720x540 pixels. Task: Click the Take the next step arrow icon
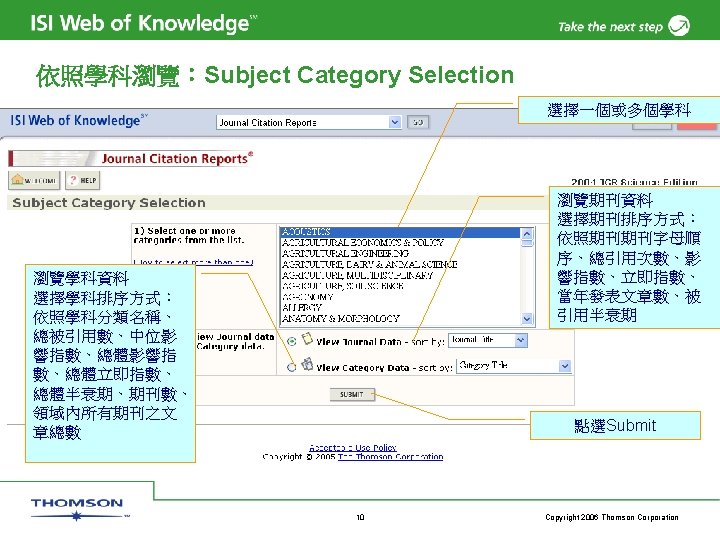pyautogui.click(x=679, y=26)
